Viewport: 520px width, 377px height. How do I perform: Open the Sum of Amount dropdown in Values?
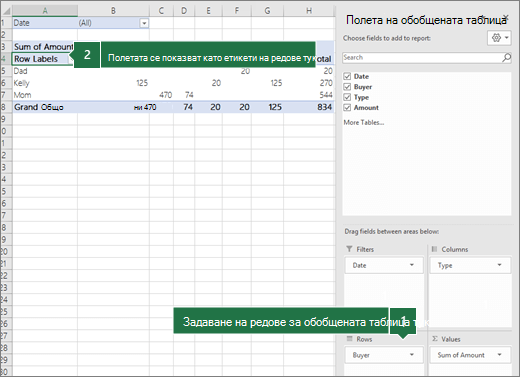[x=499, y=355]
